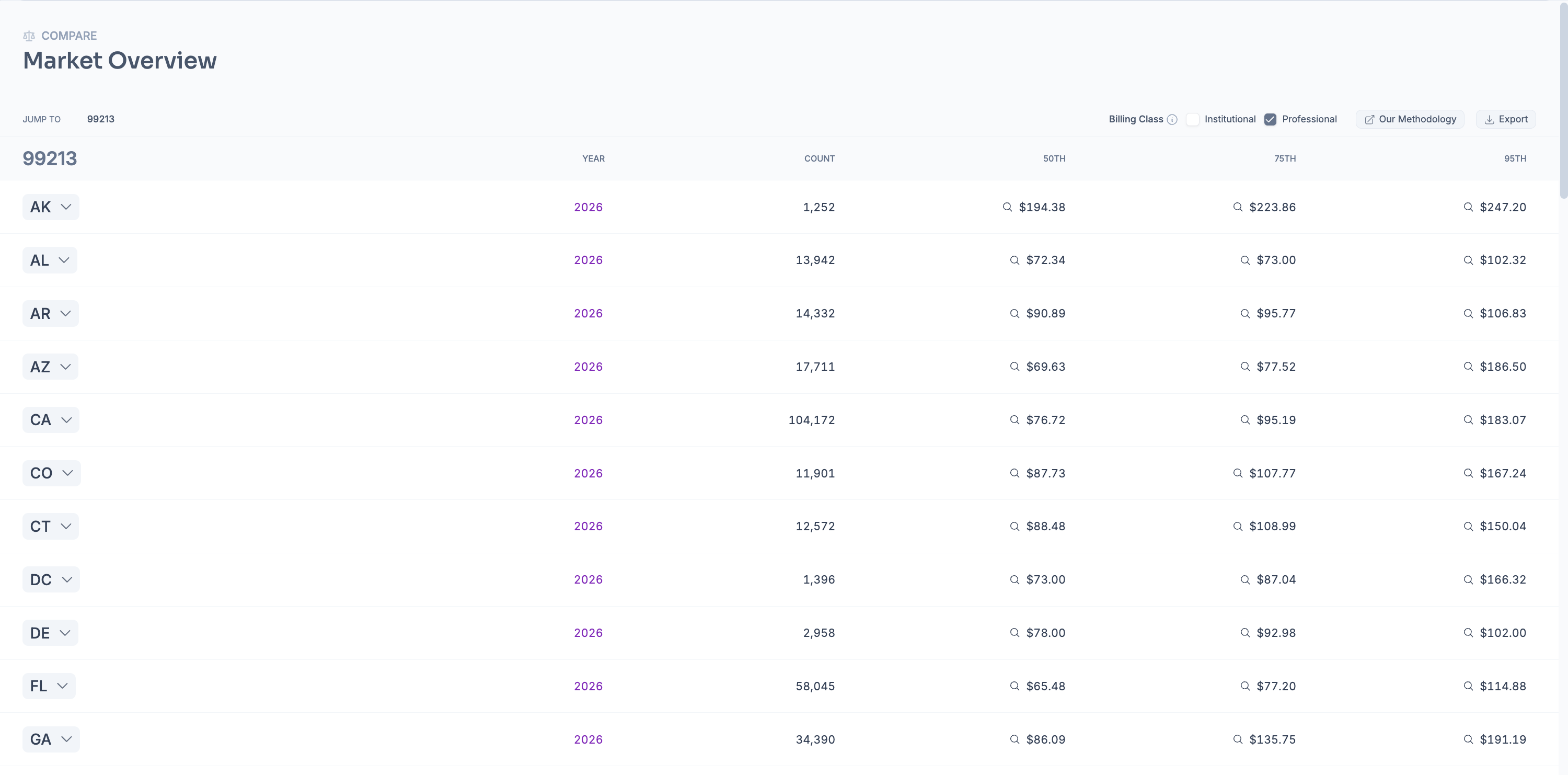This screenshot has height=775, width=1568.
Task: Expand the CA state dropdown
Action: click(51, 420)
